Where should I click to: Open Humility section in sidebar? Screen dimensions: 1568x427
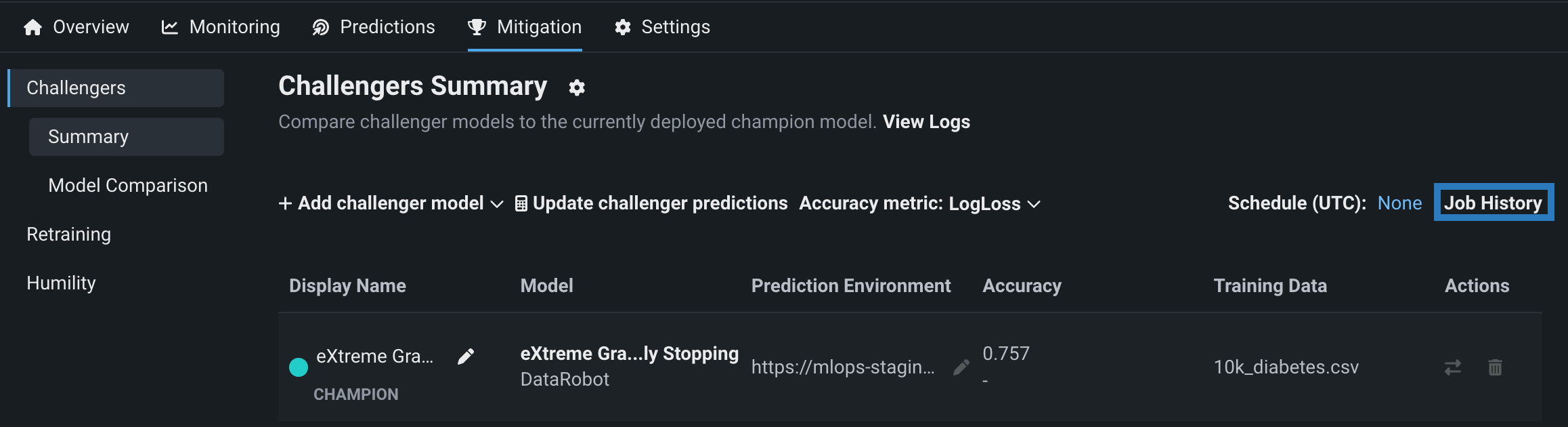pos(61,283)
